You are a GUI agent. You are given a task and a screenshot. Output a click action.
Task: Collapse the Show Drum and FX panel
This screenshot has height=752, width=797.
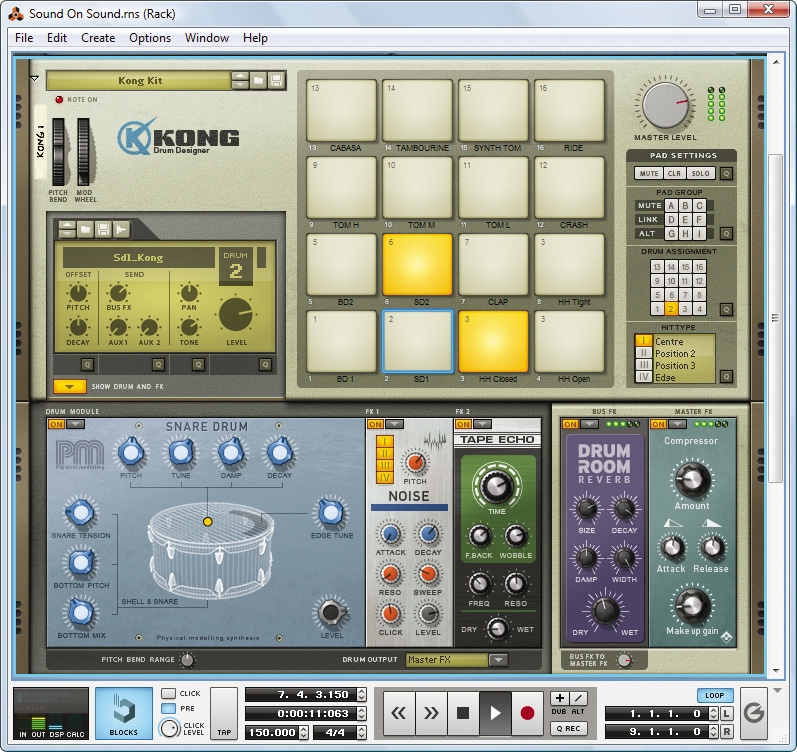(69, 386)
